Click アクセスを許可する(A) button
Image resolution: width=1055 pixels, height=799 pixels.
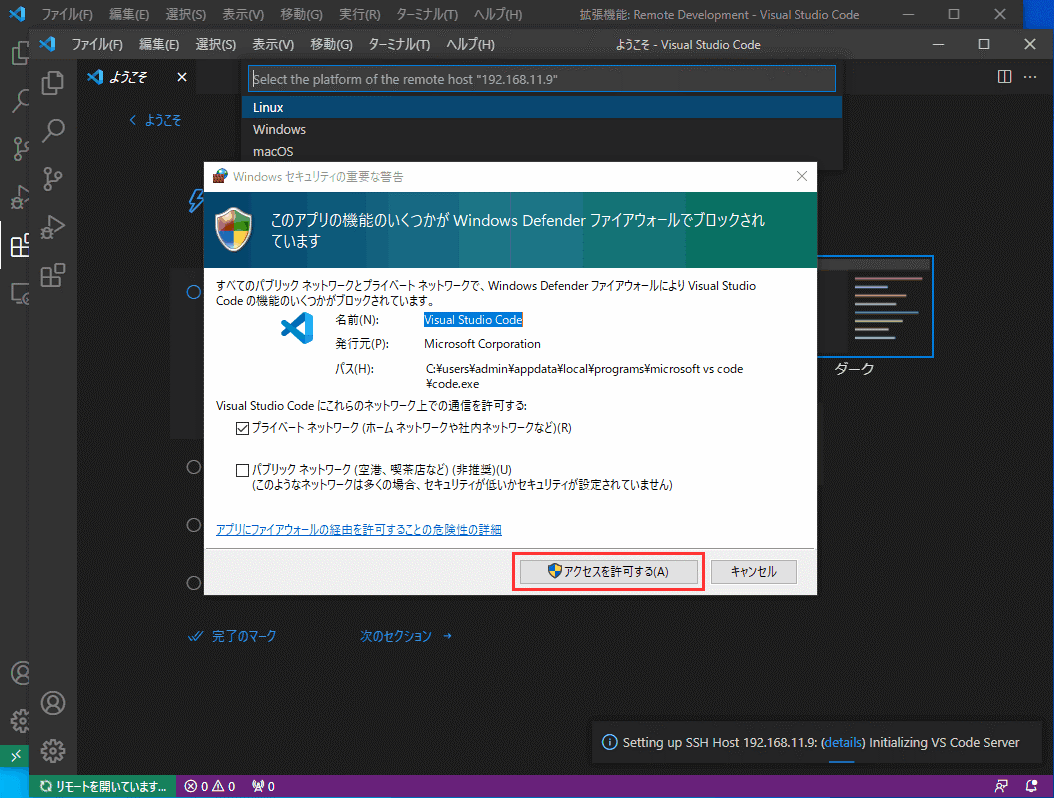pyautogui.click(x=608, y=572)
